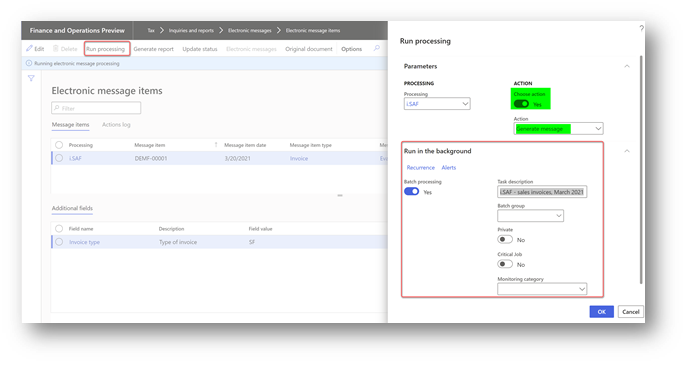Open the i.SAF processing link
The width and height of the screenshot is (687, 365).
coord(75,159)
